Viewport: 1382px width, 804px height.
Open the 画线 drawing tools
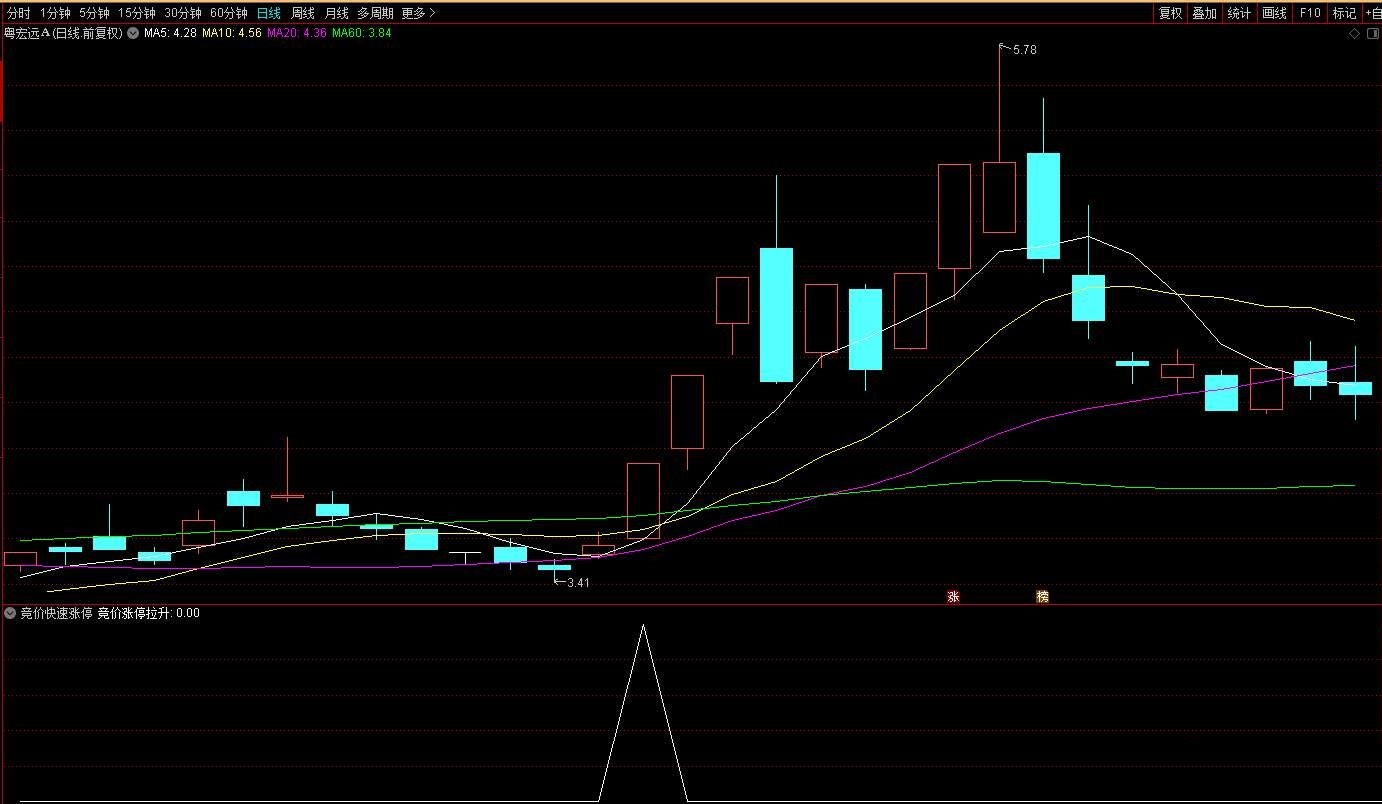(1274, 13)
